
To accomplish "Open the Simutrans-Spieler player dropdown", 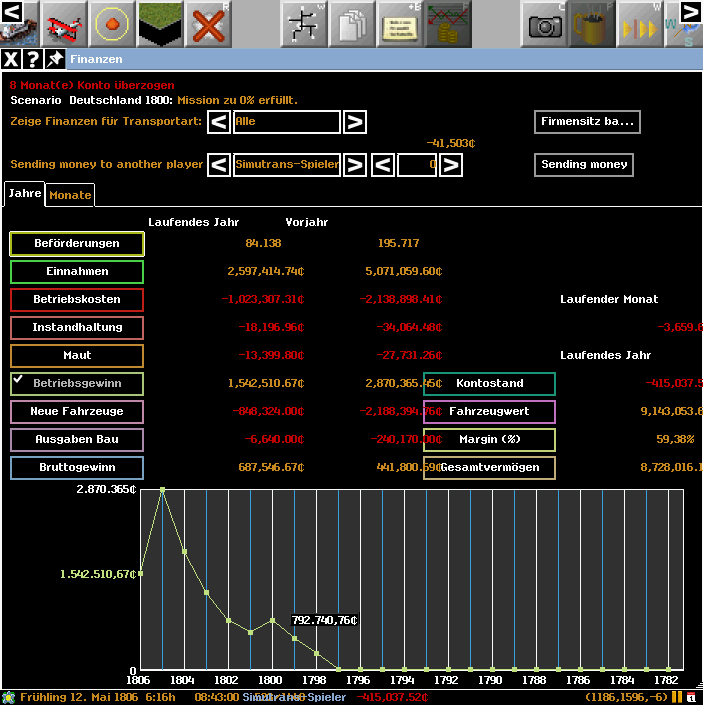I will (x=287, y=165).
